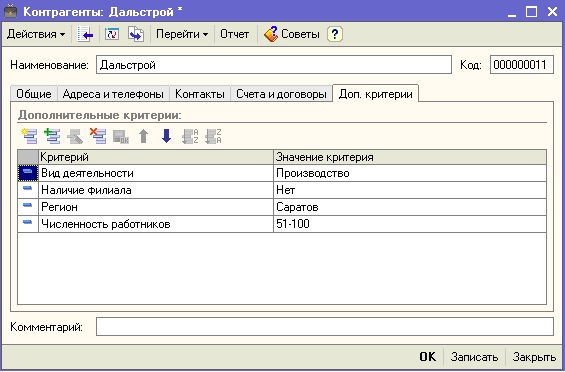Image resolution: width=565 pixels, height=372 pixels.
Task: Click the Советы tag icon with question mark
Action: point(271,34)
